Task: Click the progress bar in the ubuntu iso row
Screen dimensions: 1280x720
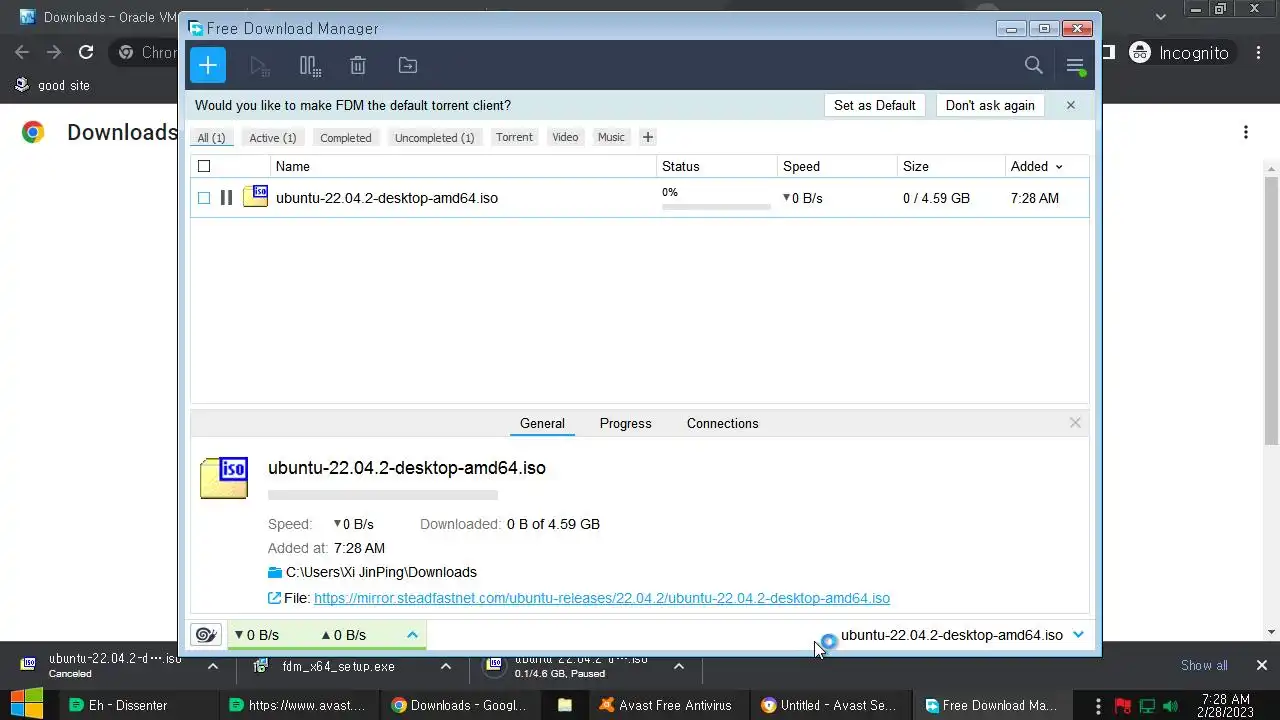Action: pos(716,207)
